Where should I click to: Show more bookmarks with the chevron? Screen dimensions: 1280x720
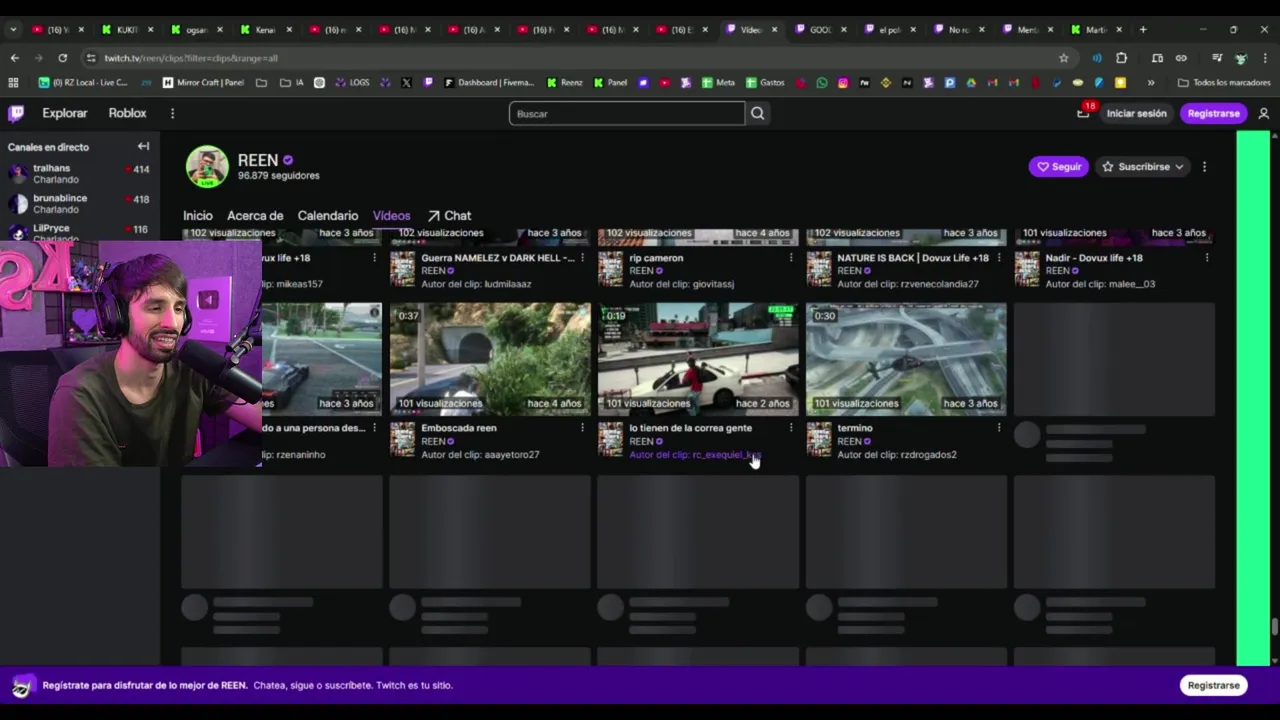1151,82
